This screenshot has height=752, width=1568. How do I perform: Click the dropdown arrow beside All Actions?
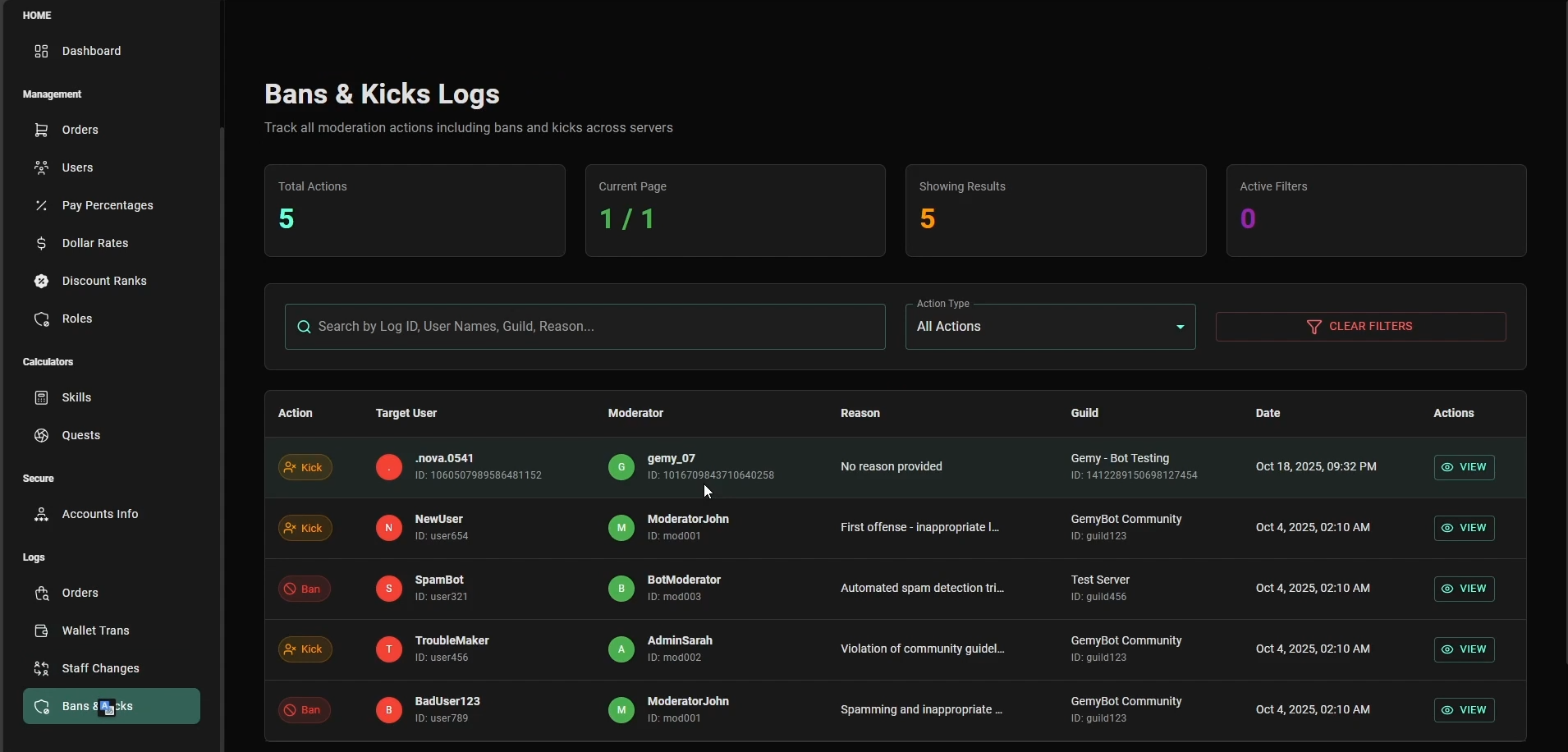point(1180,327)
